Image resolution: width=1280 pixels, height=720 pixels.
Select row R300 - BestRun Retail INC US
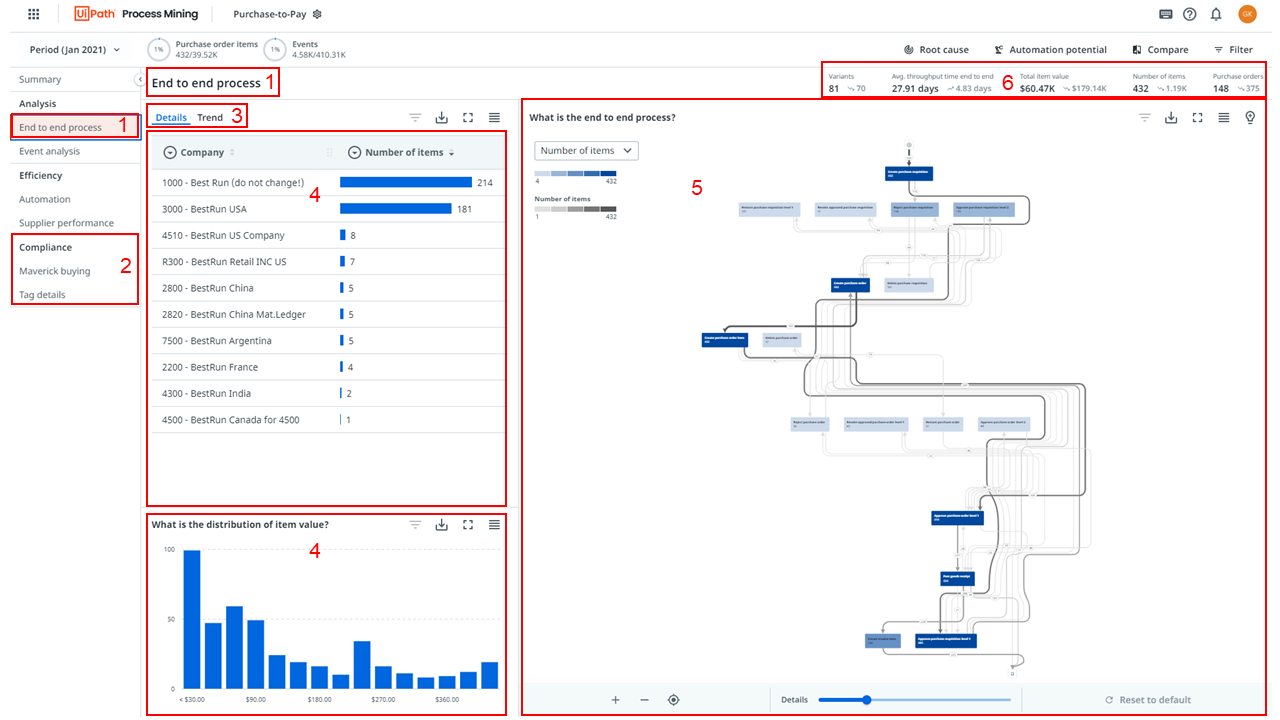point(328,262)
